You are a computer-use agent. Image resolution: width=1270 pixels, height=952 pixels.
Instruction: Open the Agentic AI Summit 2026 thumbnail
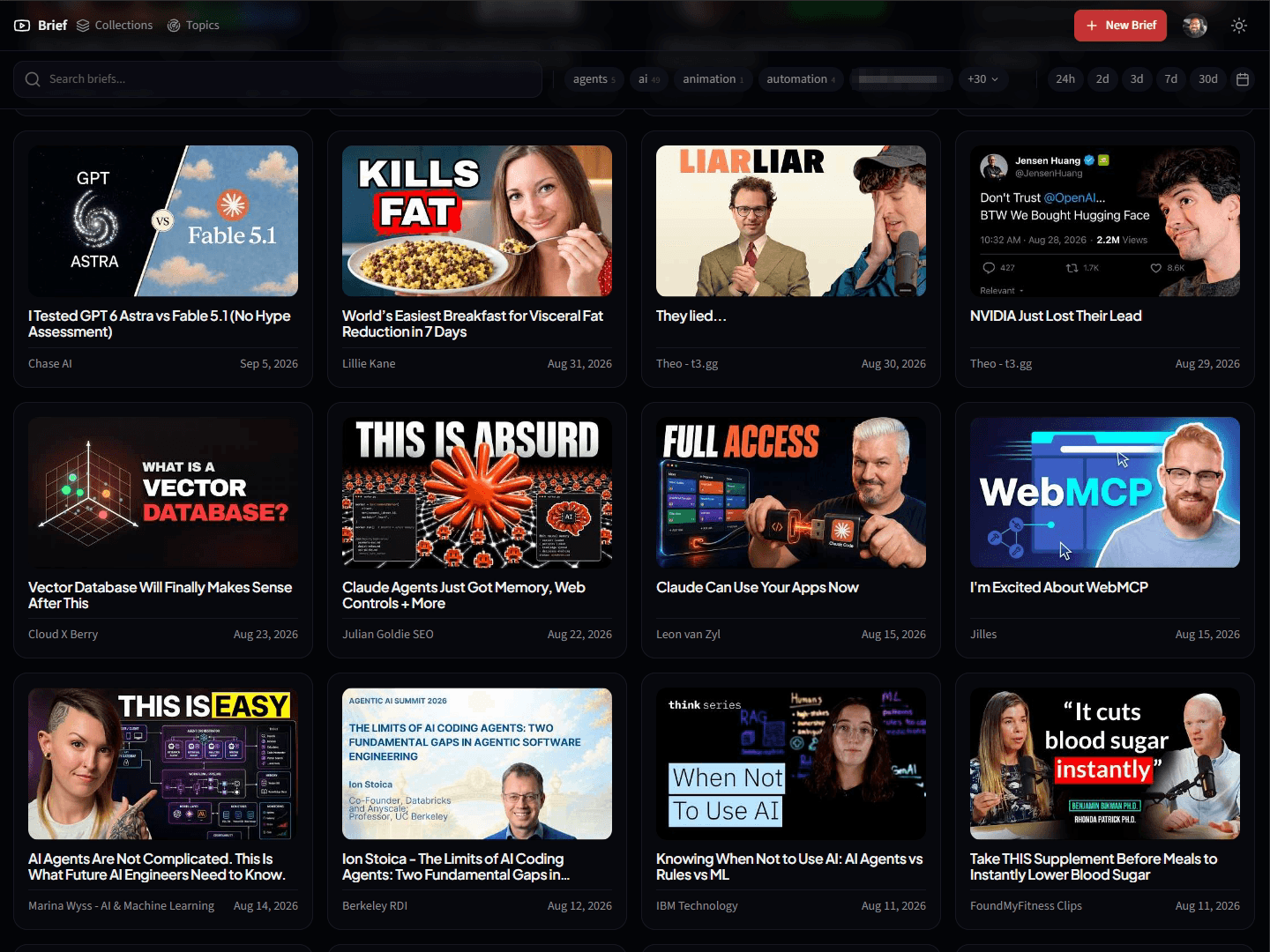point(477,764)
